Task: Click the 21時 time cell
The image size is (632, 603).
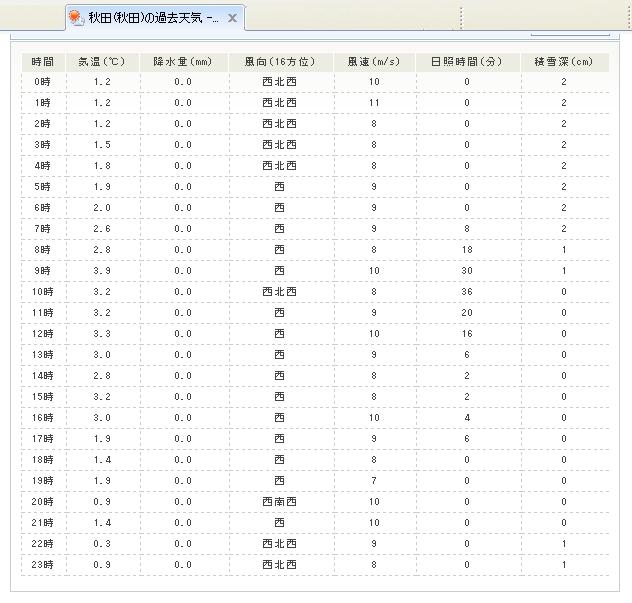Action: [42, 522]
